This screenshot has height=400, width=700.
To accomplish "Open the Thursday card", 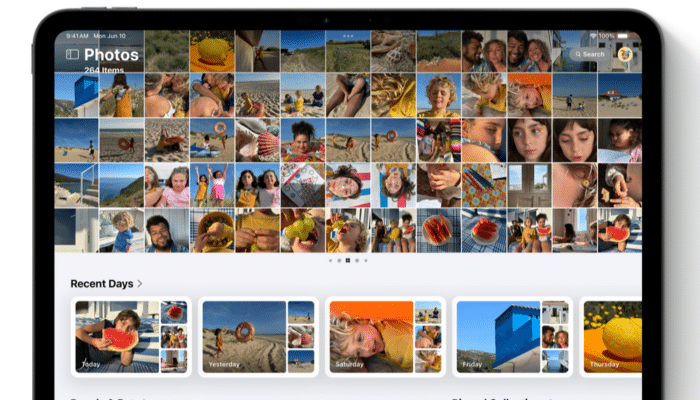I will [611, 337].
